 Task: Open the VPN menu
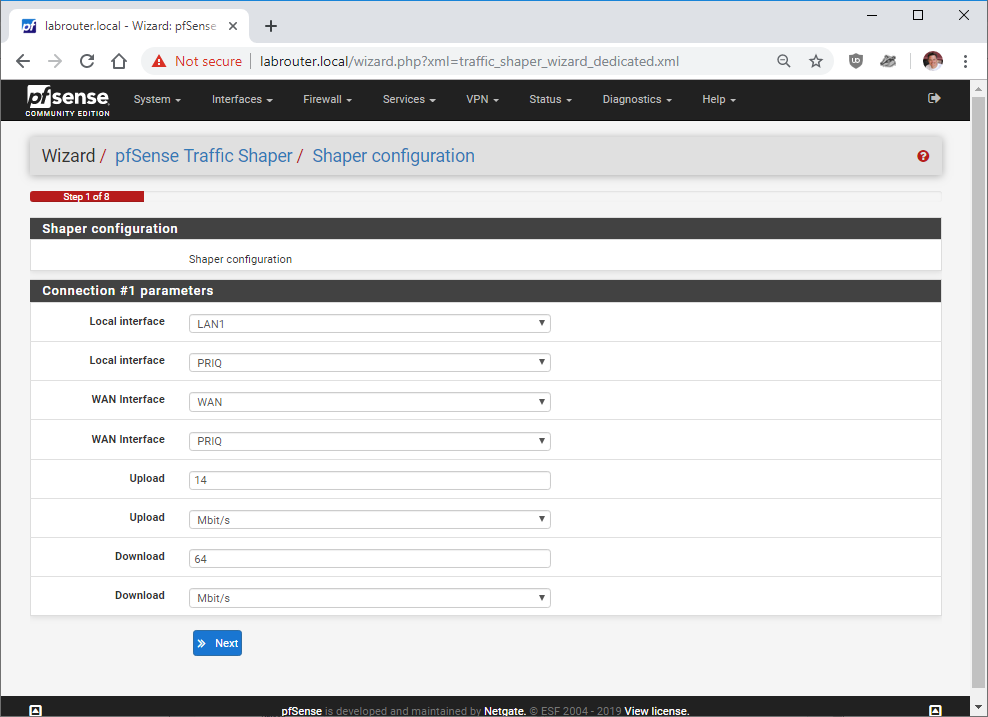click(x=482, y=100)
